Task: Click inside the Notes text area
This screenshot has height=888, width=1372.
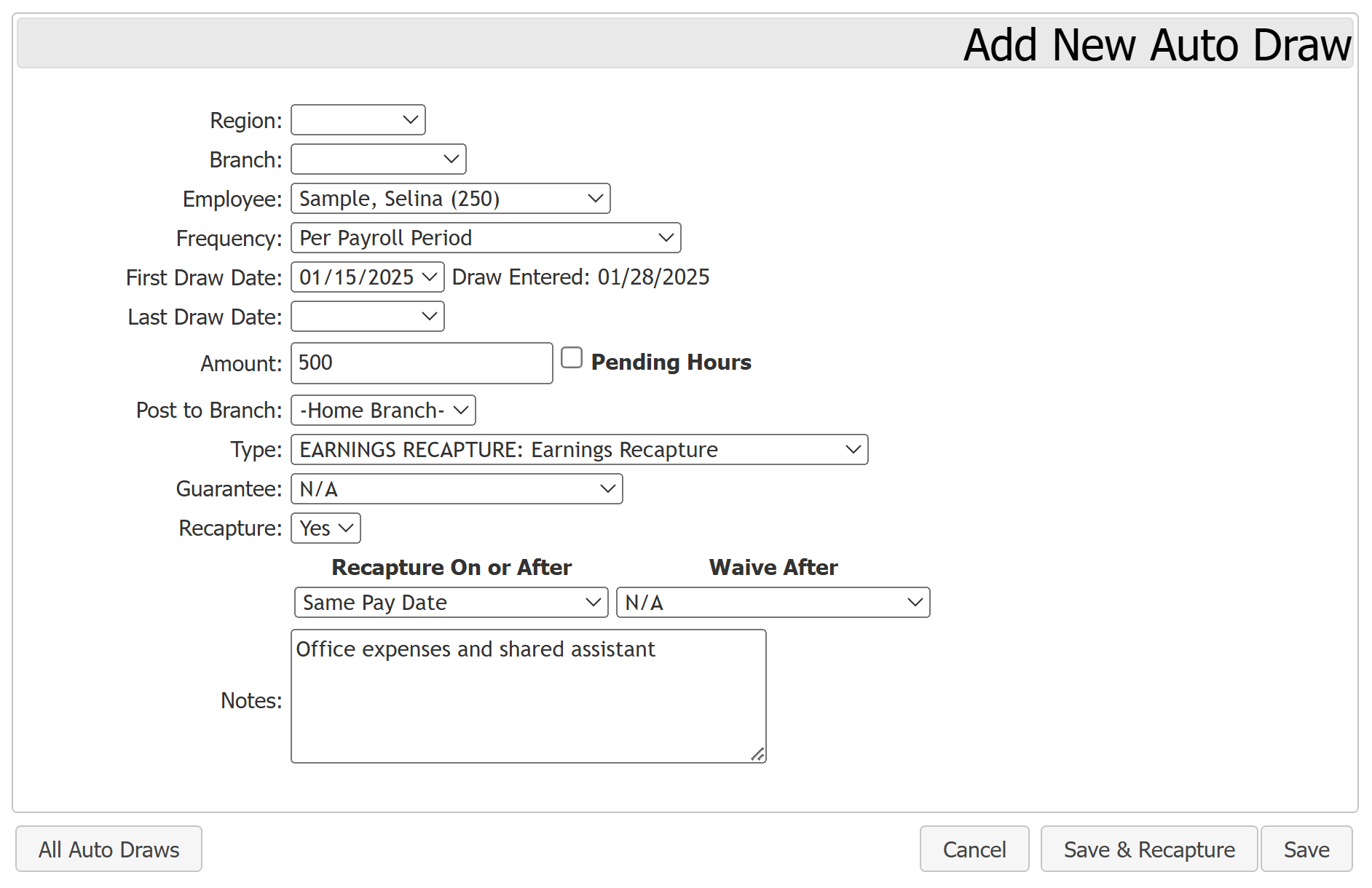Action: (529, 697)
